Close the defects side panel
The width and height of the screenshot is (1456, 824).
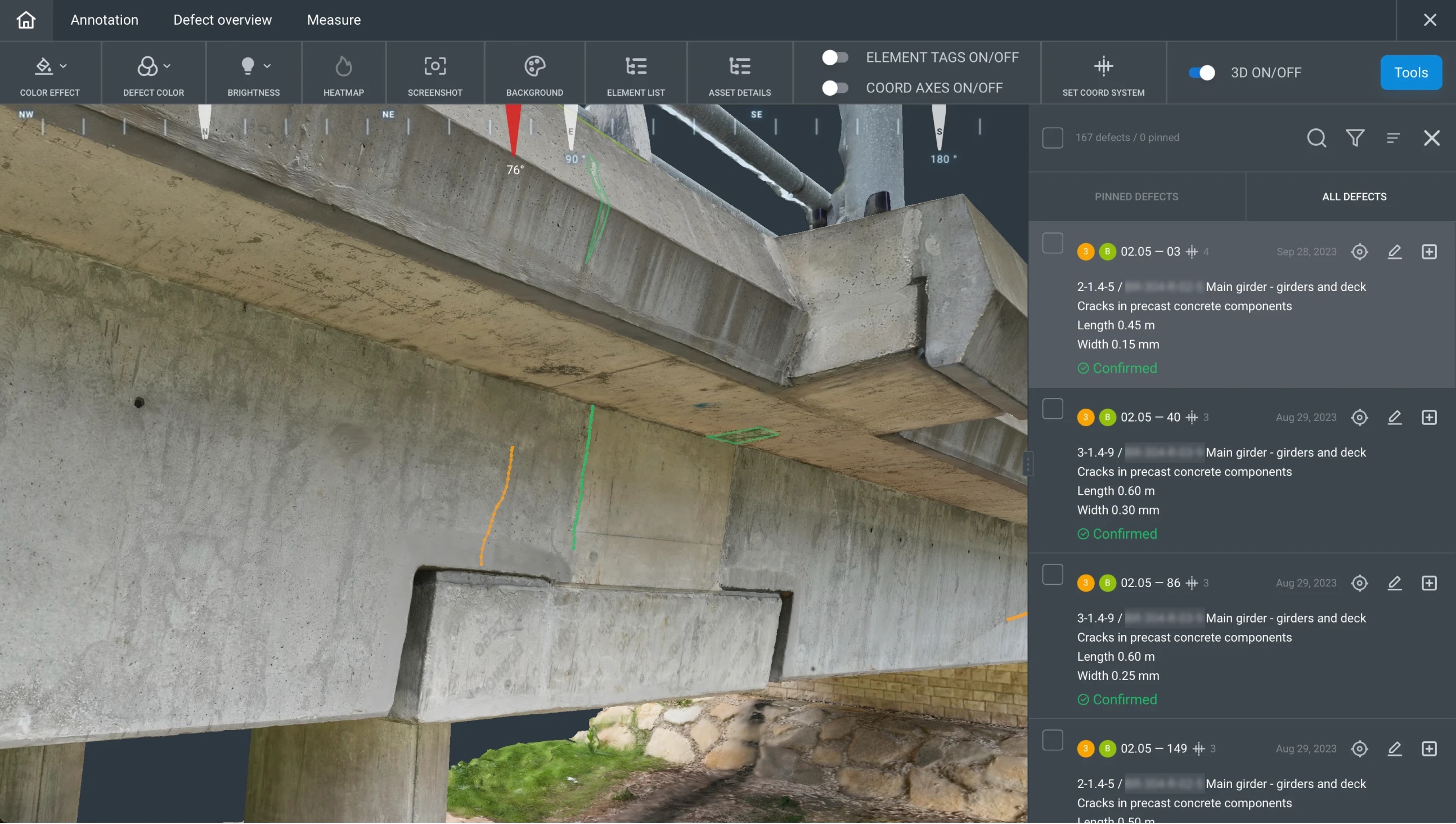pos(1431,137)
